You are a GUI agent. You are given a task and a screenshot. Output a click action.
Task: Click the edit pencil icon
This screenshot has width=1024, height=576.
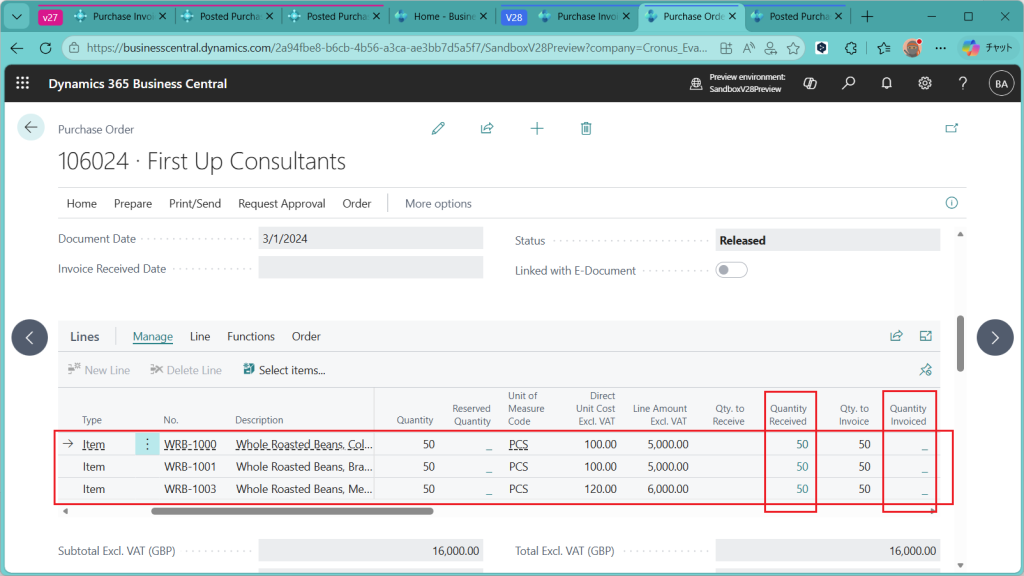(x=438, y=128)
